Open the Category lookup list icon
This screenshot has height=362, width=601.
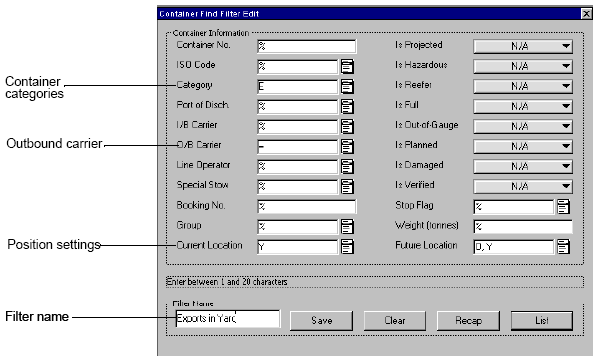point(347,86)
